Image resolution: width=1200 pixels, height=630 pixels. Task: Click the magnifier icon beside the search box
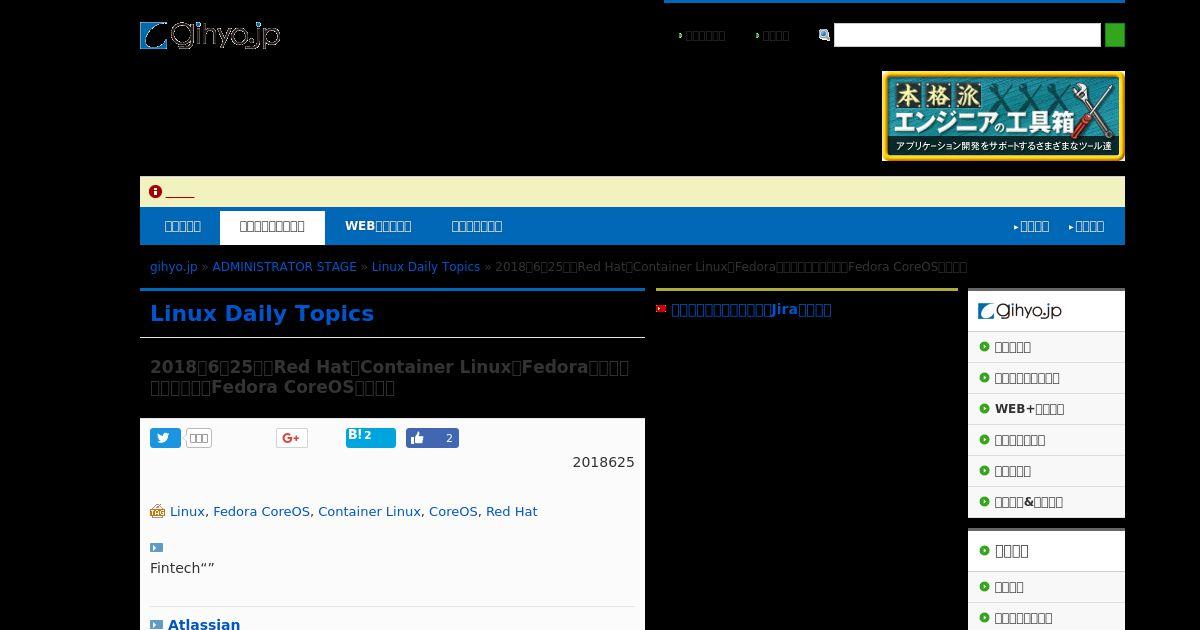point(824,35)
